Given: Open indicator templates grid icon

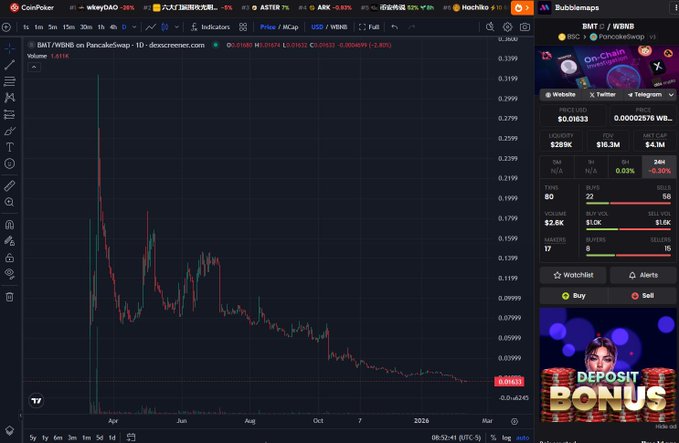Looking at the screenshot, I should (243, 27).
